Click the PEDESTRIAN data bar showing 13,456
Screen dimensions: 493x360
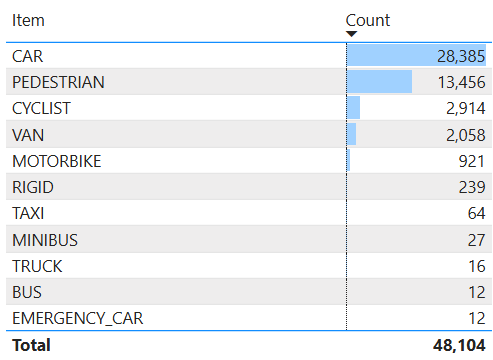379,81
